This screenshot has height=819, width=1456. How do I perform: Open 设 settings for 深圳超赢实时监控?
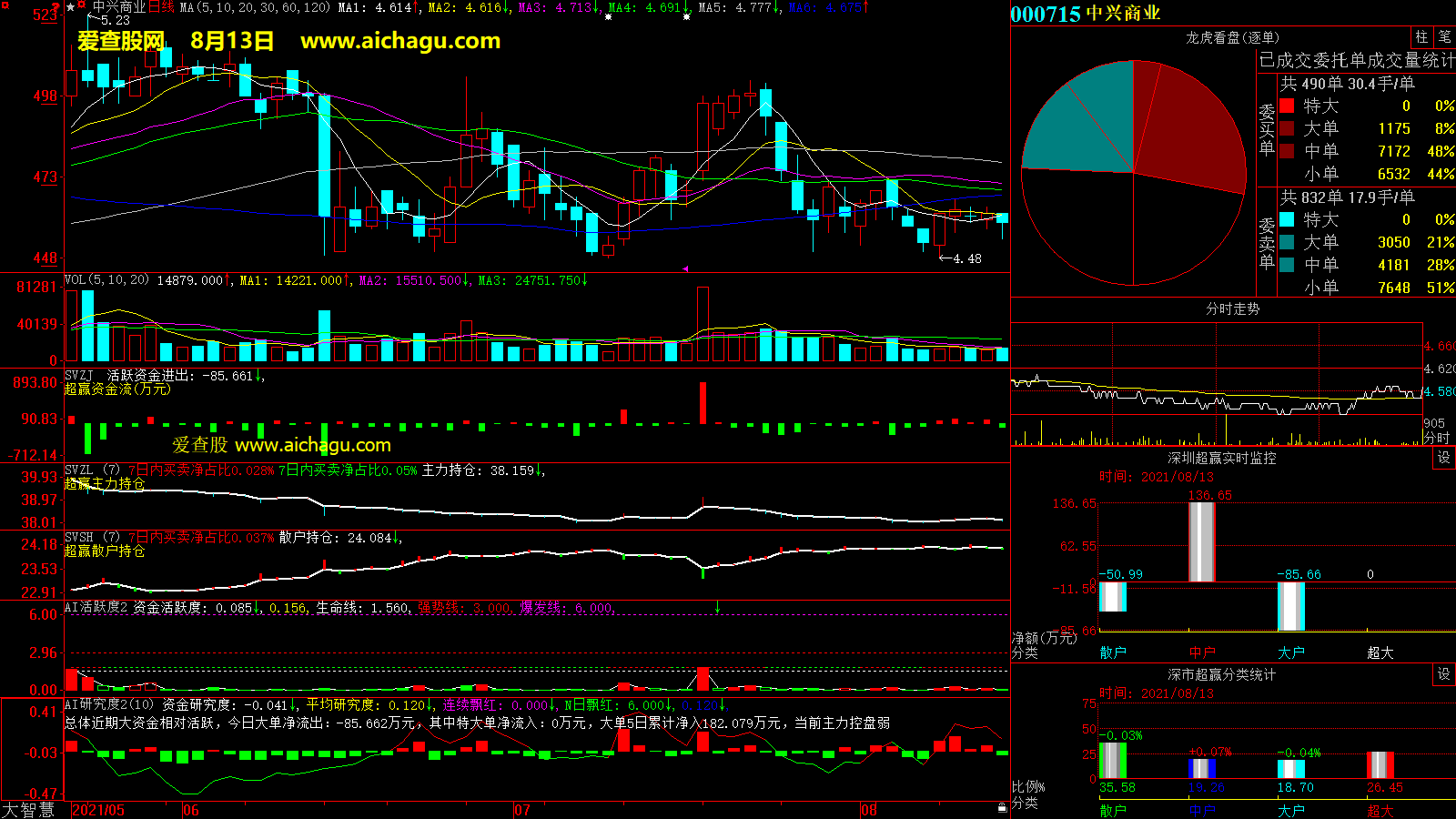[1443, 458]
